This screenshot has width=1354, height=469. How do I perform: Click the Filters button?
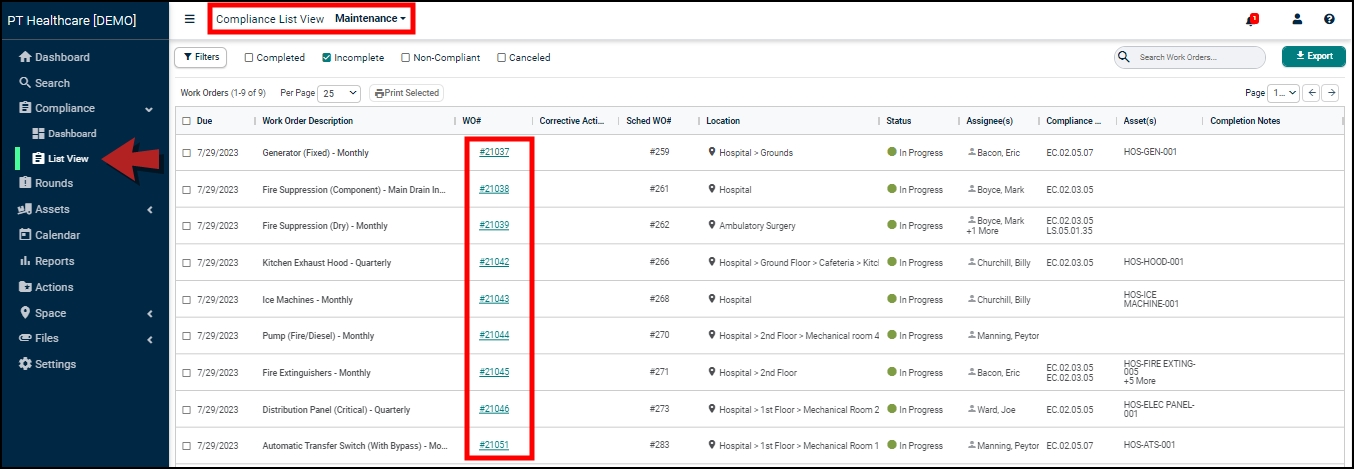click(x=200, y=57)
